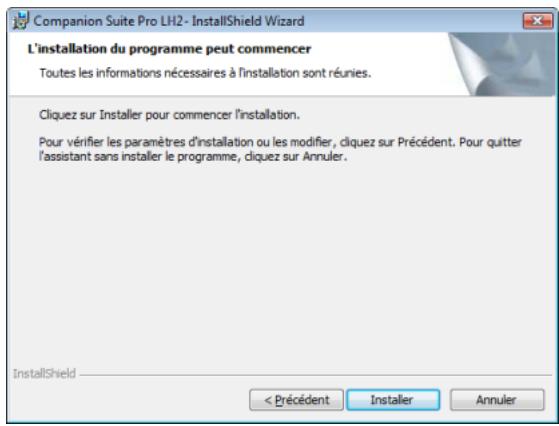Click the word Installer in the instruction sentence
559x426 pixels.
(x=120, y=115)
